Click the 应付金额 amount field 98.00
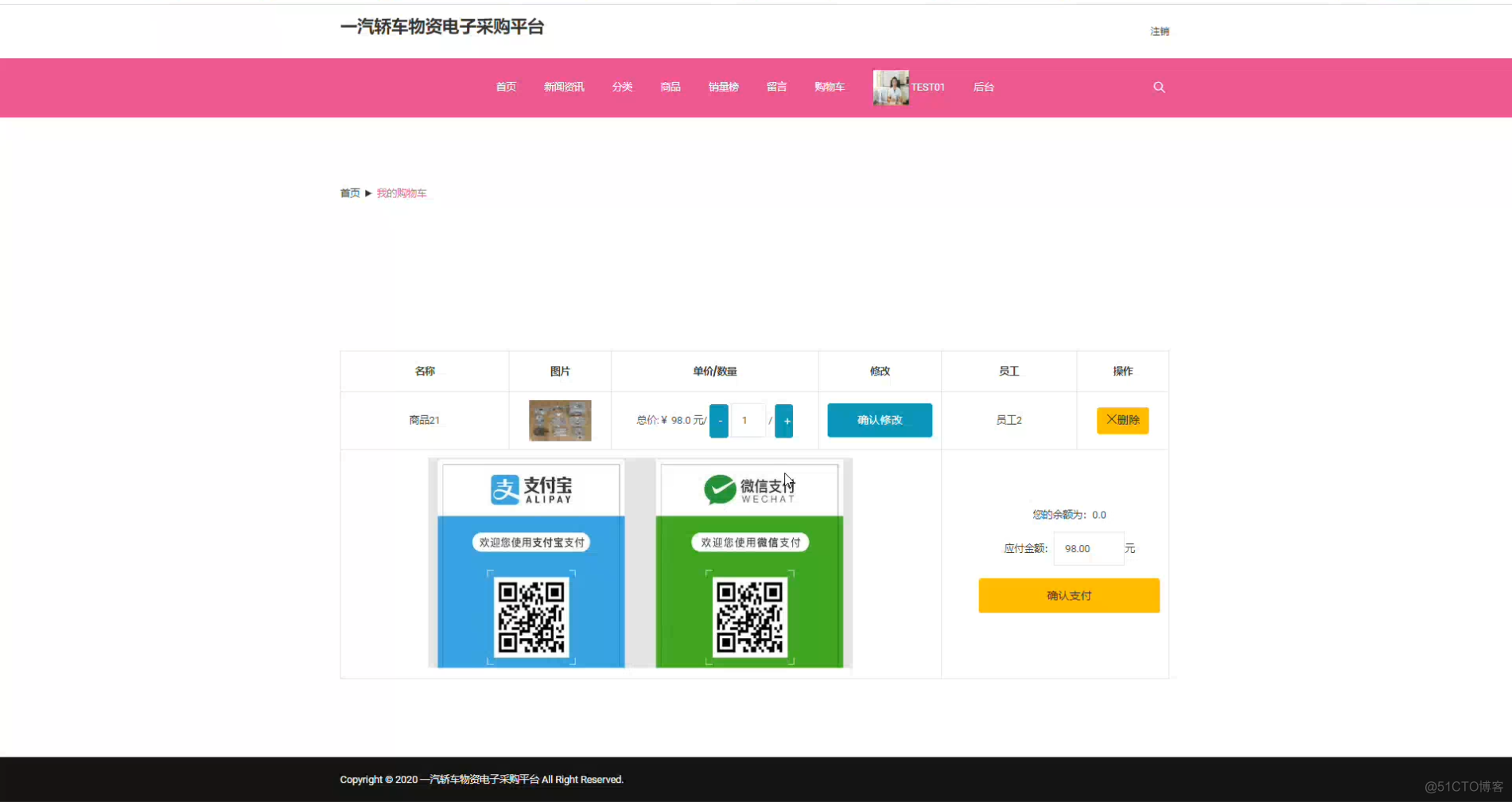1512x802 pixels. (1088, 549)
